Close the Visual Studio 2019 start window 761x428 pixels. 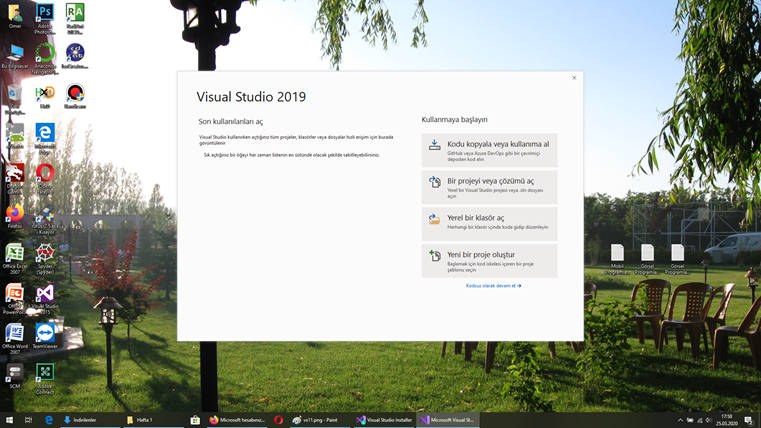click(x=574, y=78)
